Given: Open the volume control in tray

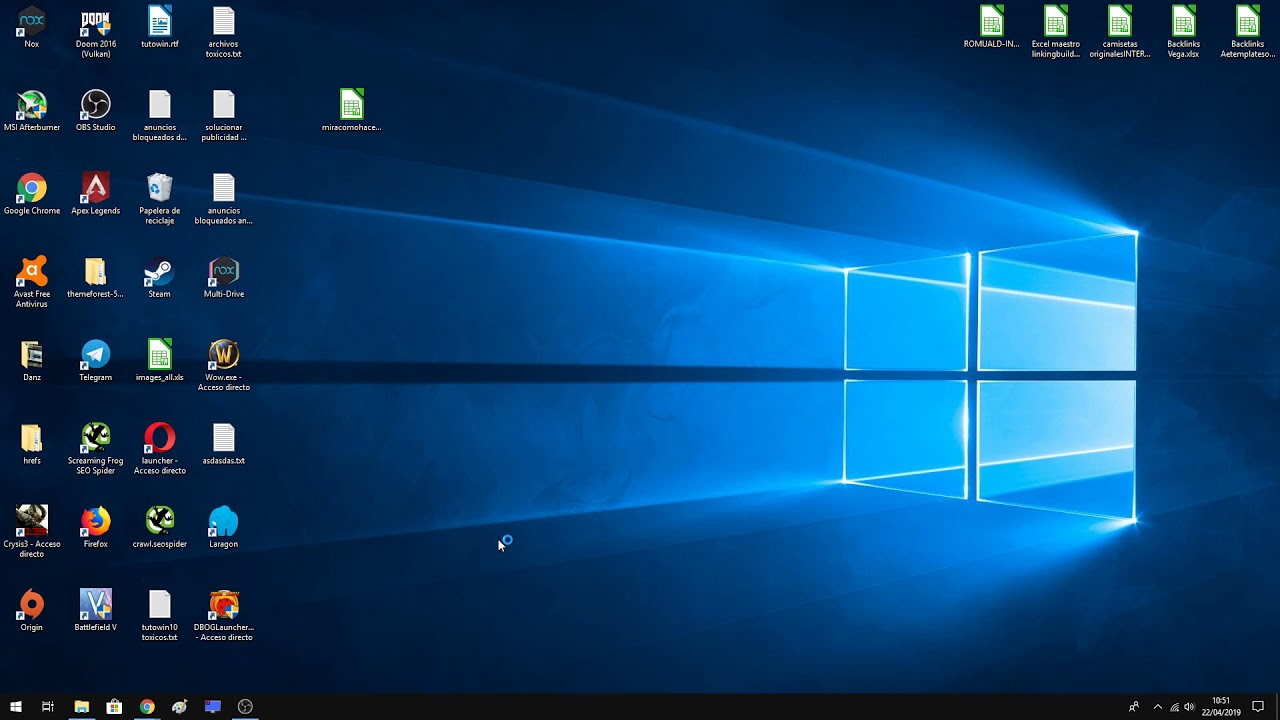Looking at the screenshot, I should (1189, 707).
